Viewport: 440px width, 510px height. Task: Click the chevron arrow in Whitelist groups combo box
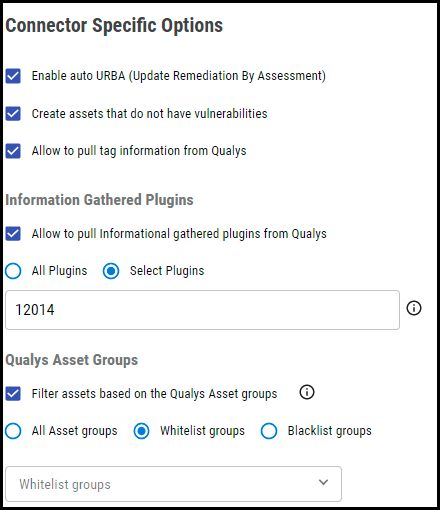323,482
